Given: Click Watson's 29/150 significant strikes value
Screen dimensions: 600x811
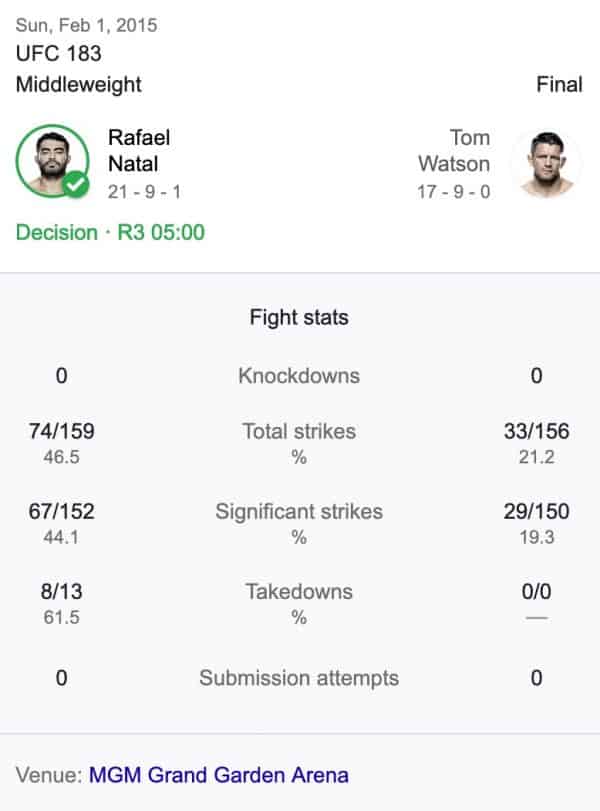Looking at the screenshot, I should click(536, 512).
